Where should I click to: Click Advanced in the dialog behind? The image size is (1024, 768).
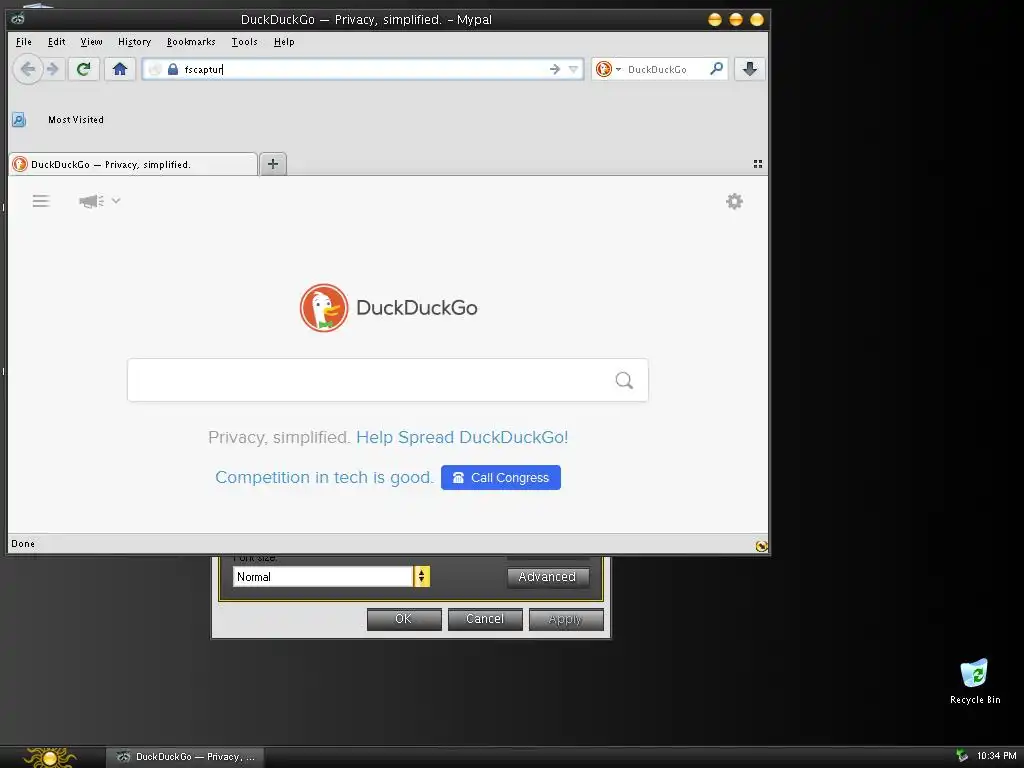coord(547,577)
